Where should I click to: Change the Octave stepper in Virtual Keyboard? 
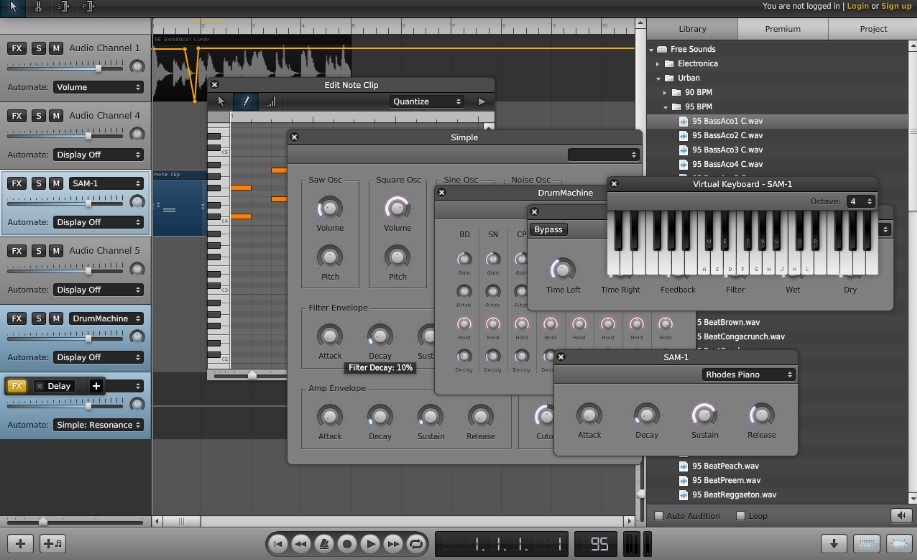861,201
